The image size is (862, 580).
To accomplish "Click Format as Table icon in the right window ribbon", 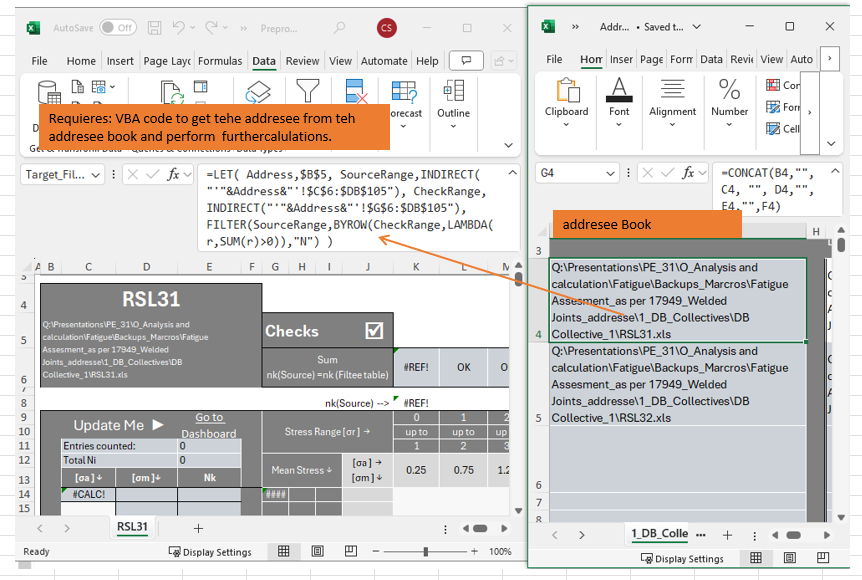I will tap(773, 107).
